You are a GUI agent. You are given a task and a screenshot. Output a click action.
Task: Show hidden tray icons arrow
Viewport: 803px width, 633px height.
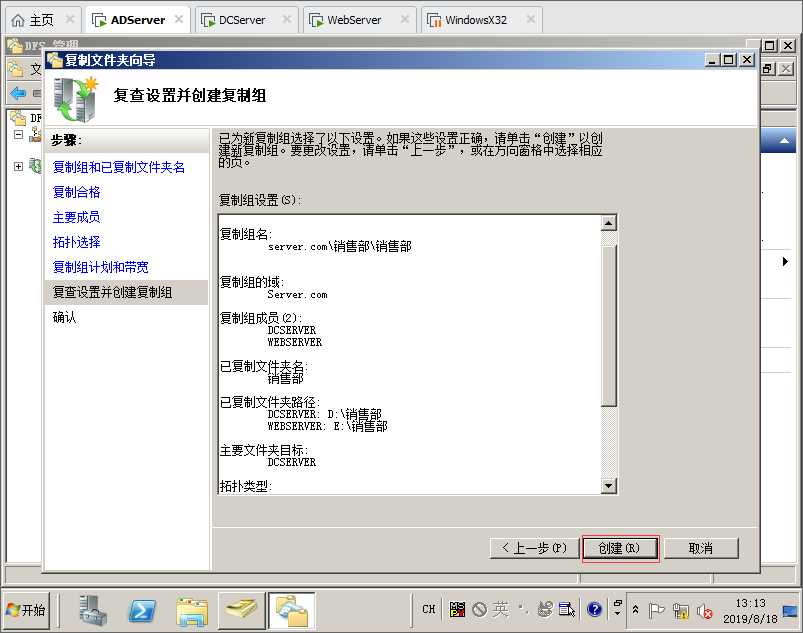[x=636, y=609]
